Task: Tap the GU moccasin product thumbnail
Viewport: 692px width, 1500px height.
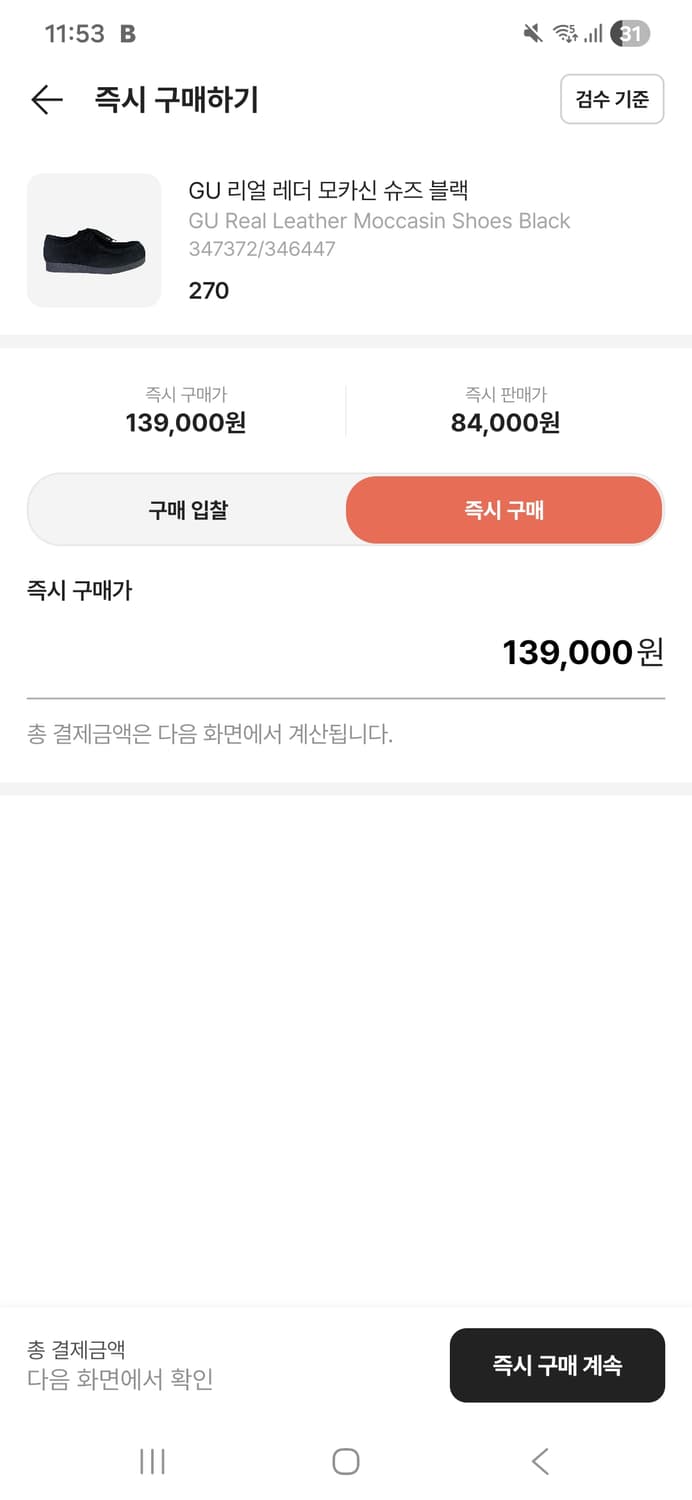Action: point(93,240)
